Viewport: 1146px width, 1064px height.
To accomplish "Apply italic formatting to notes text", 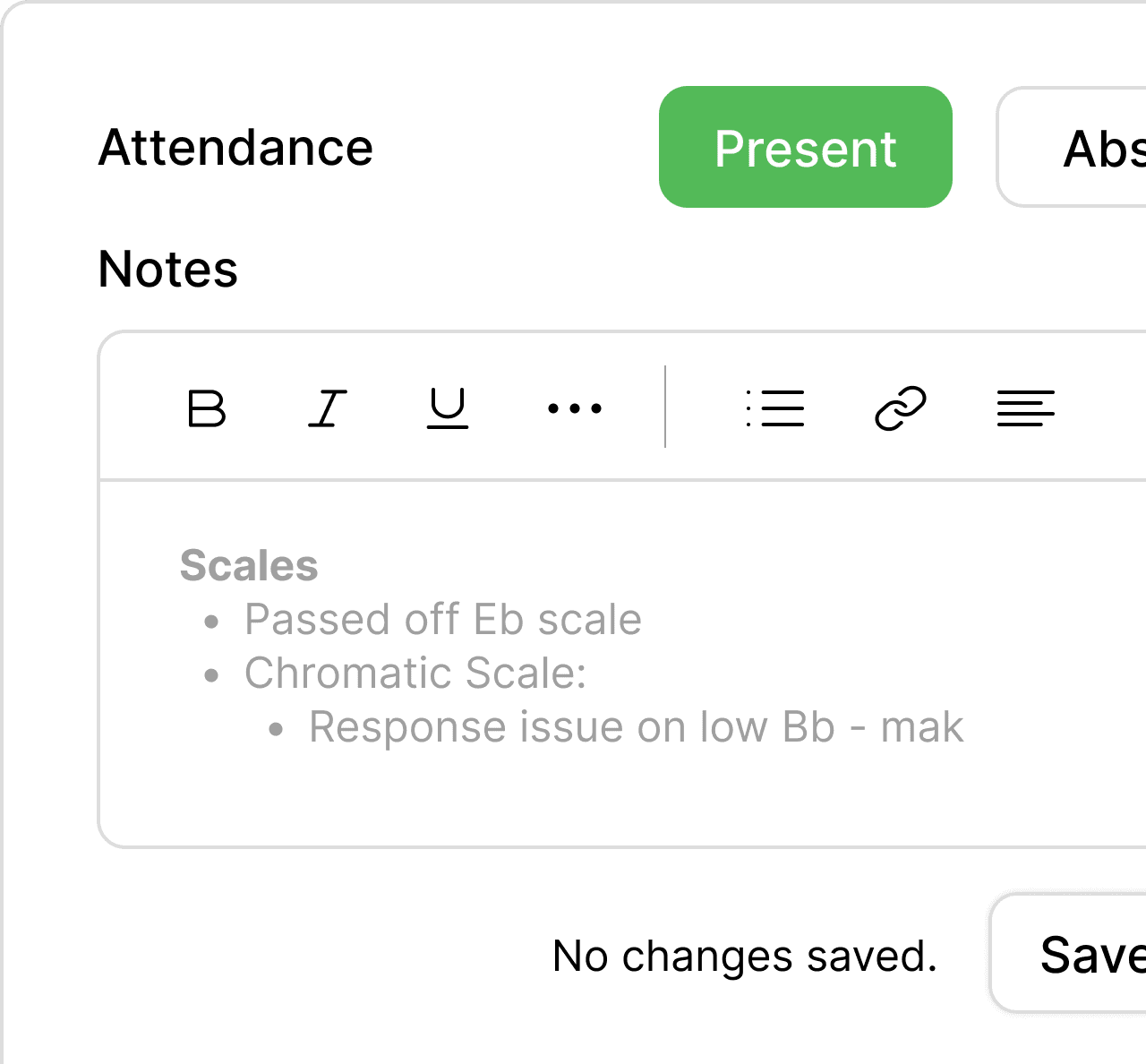I will [x=326, y=409].
